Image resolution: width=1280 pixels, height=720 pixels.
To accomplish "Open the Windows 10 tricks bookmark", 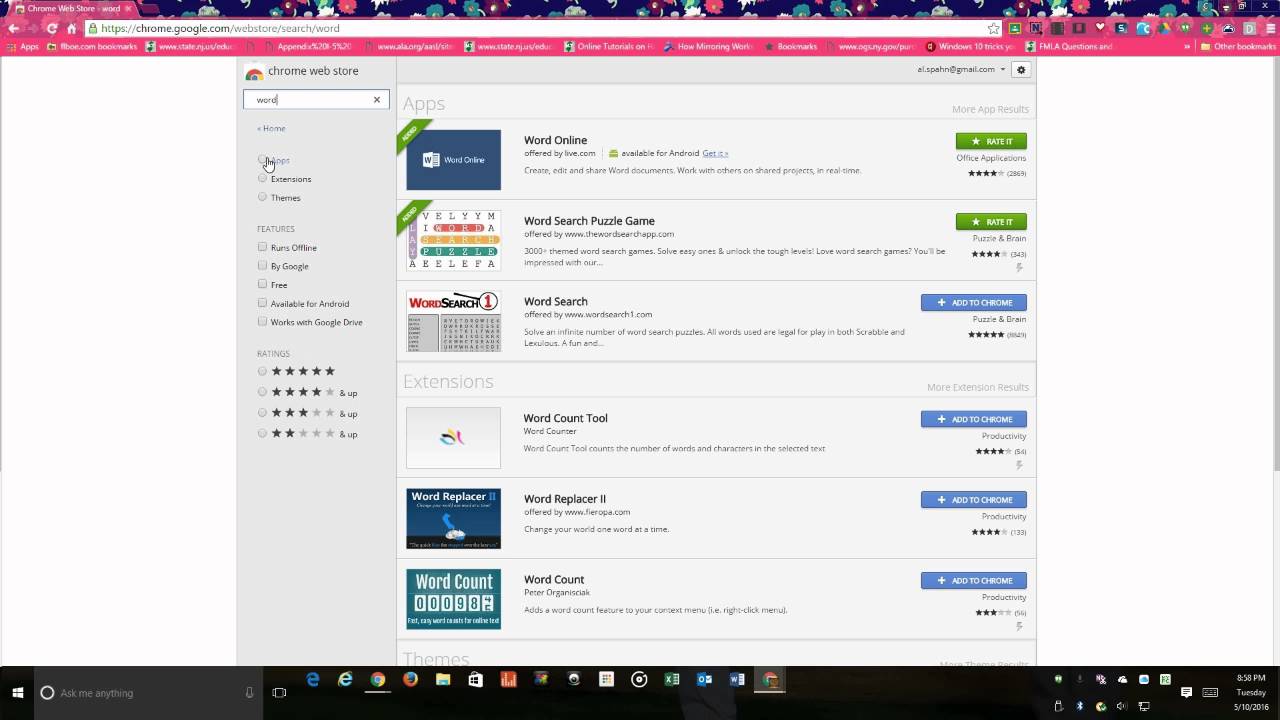I will coord(970,46).
